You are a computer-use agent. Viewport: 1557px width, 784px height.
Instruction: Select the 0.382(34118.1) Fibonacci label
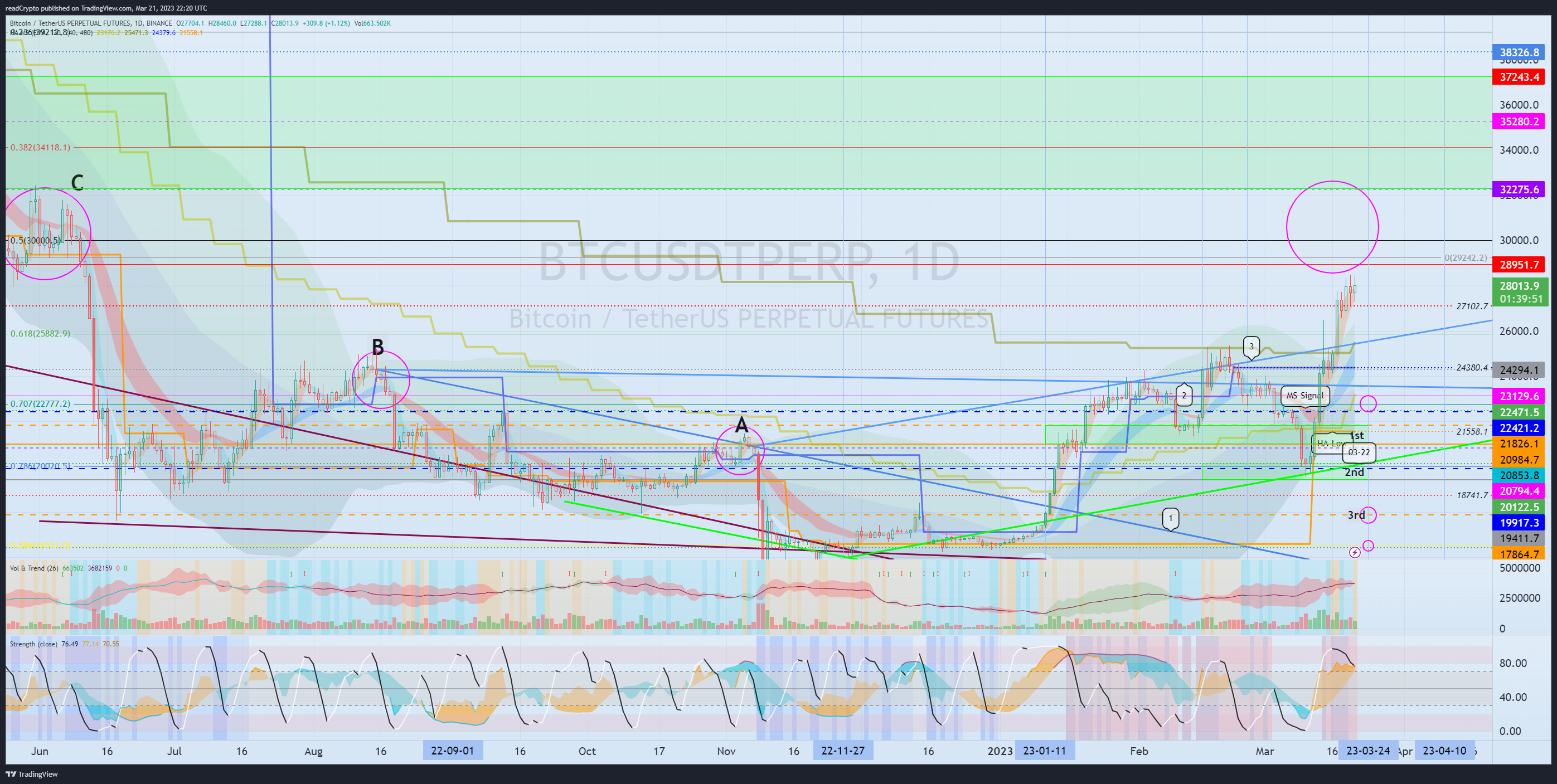[40, 147]
